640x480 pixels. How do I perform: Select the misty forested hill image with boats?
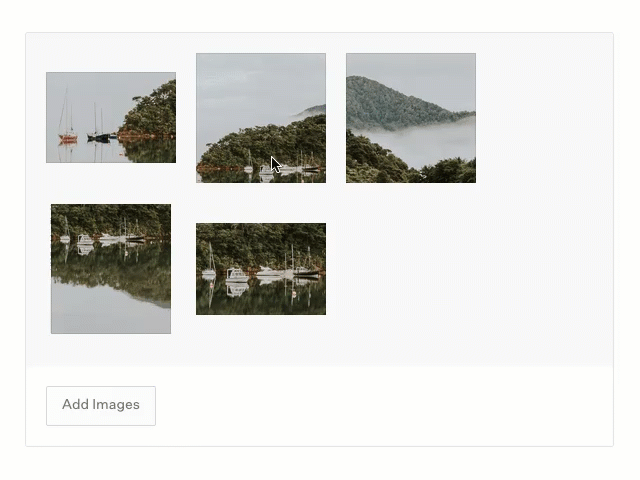pos(261,118)
